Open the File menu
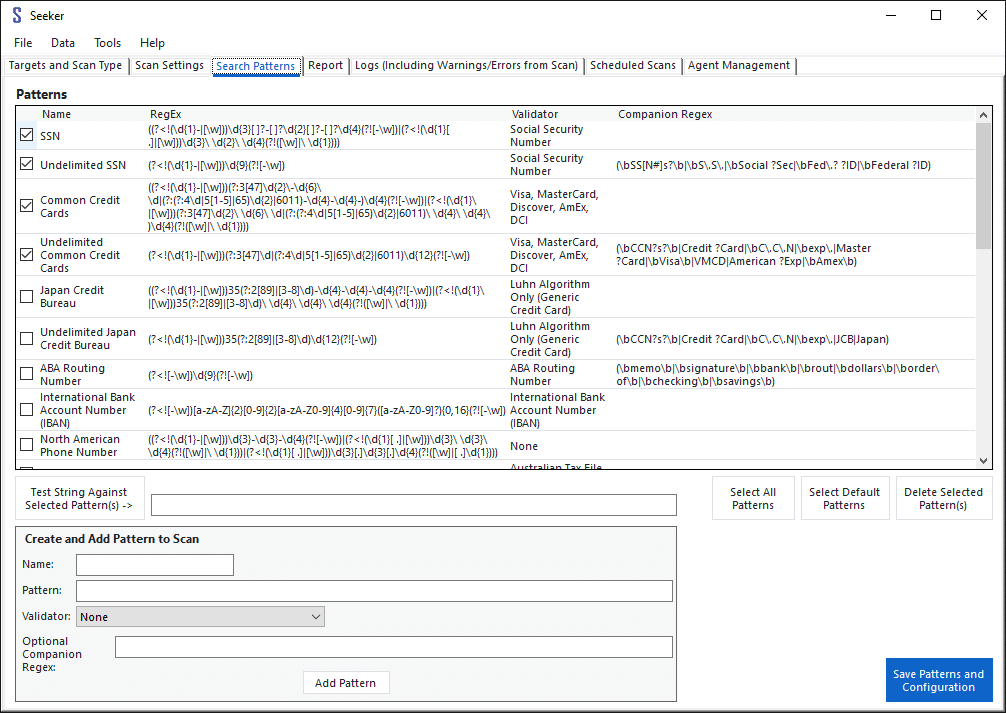Image resolution: width=1006 pixels, height=713 pixels. [x=23, y=43]
